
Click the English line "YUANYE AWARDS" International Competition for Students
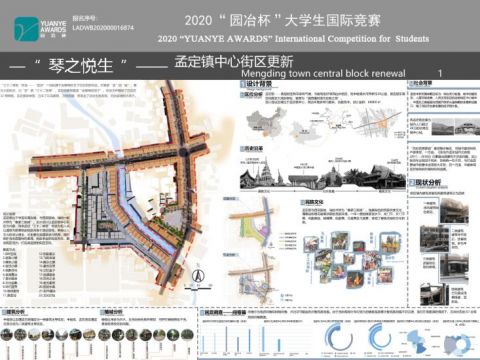[x=293, y=39]
